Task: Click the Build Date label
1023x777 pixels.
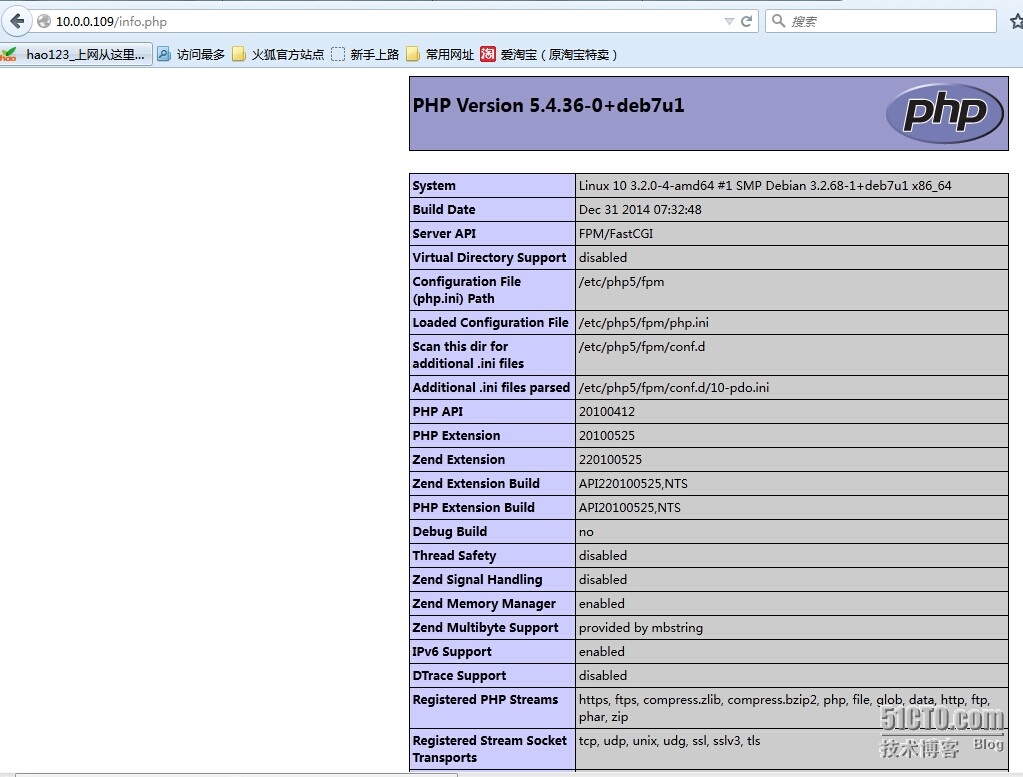Action: [x=444, y=209]
